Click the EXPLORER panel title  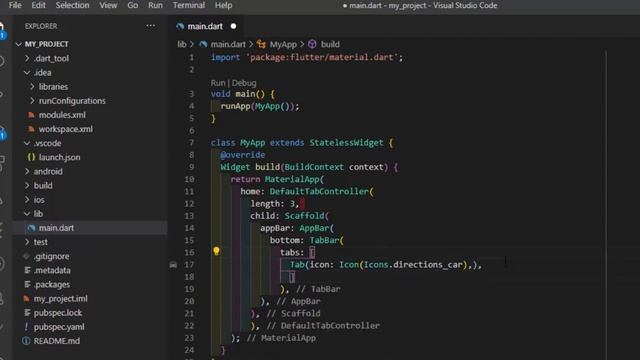coord(41,26)
